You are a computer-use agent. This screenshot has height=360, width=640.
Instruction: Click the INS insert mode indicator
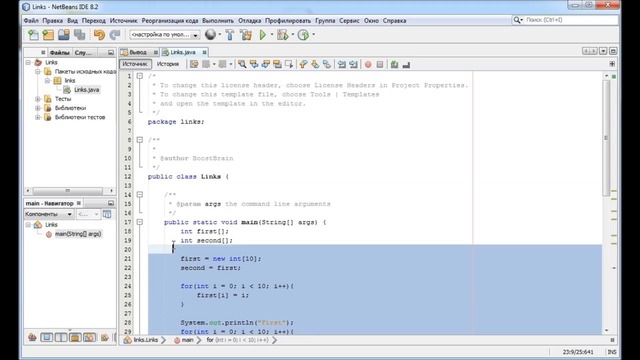click(x=612, y=352)
